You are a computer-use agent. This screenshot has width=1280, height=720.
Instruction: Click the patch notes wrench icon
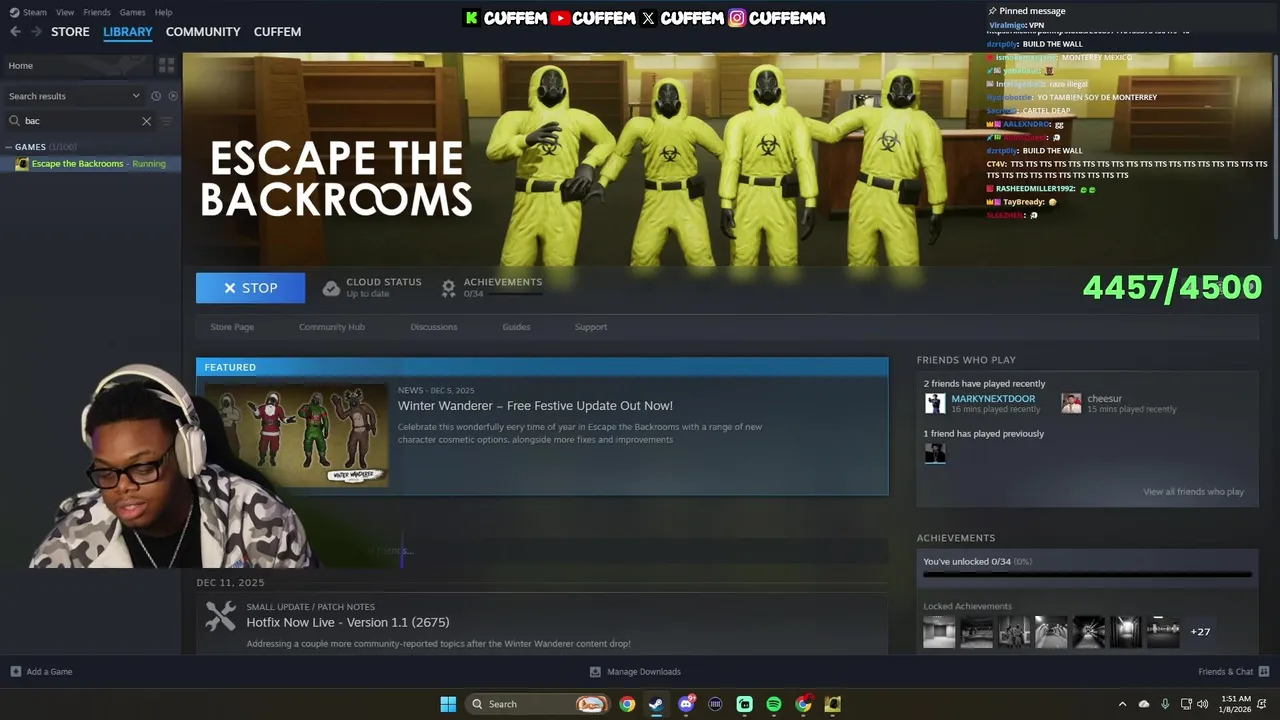click(x=220, y=616)
